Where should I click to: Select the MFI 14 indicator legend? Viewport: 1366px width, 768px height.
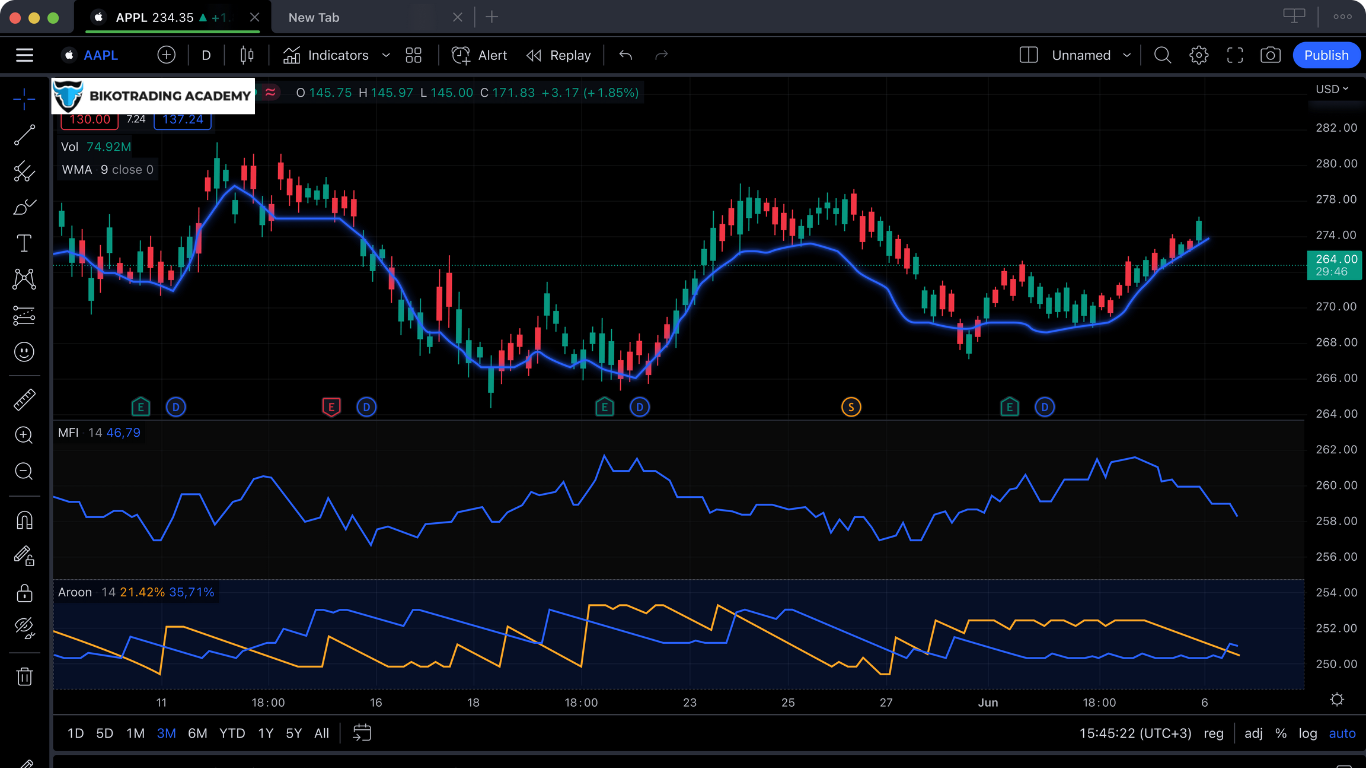[x=99, y=433]
